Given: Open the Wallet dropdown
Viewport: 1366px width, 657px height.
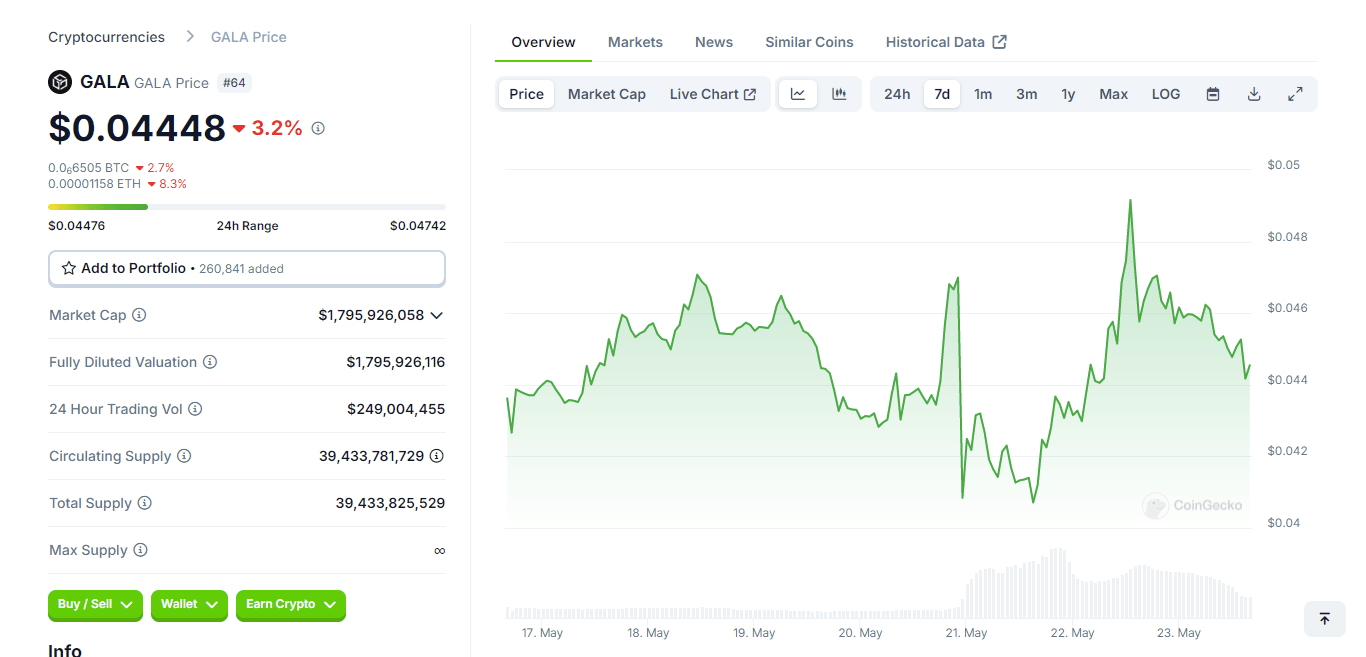Looking at the screenshot, I should [x=189, y=604].
